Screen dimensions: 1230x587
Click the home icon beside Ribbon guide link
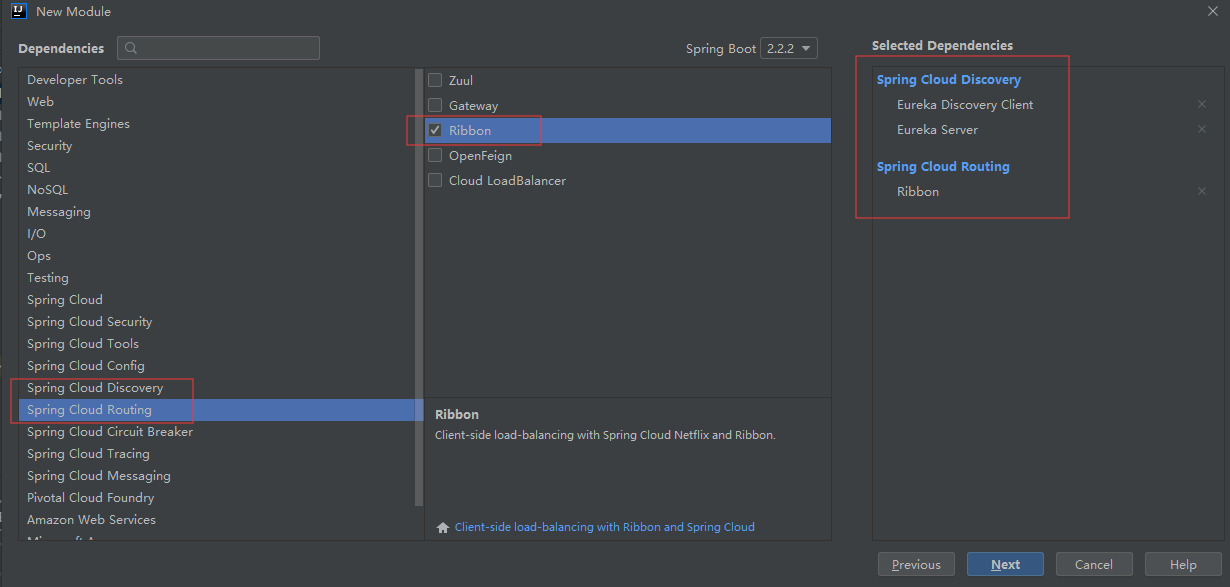(x=443, y=527)
